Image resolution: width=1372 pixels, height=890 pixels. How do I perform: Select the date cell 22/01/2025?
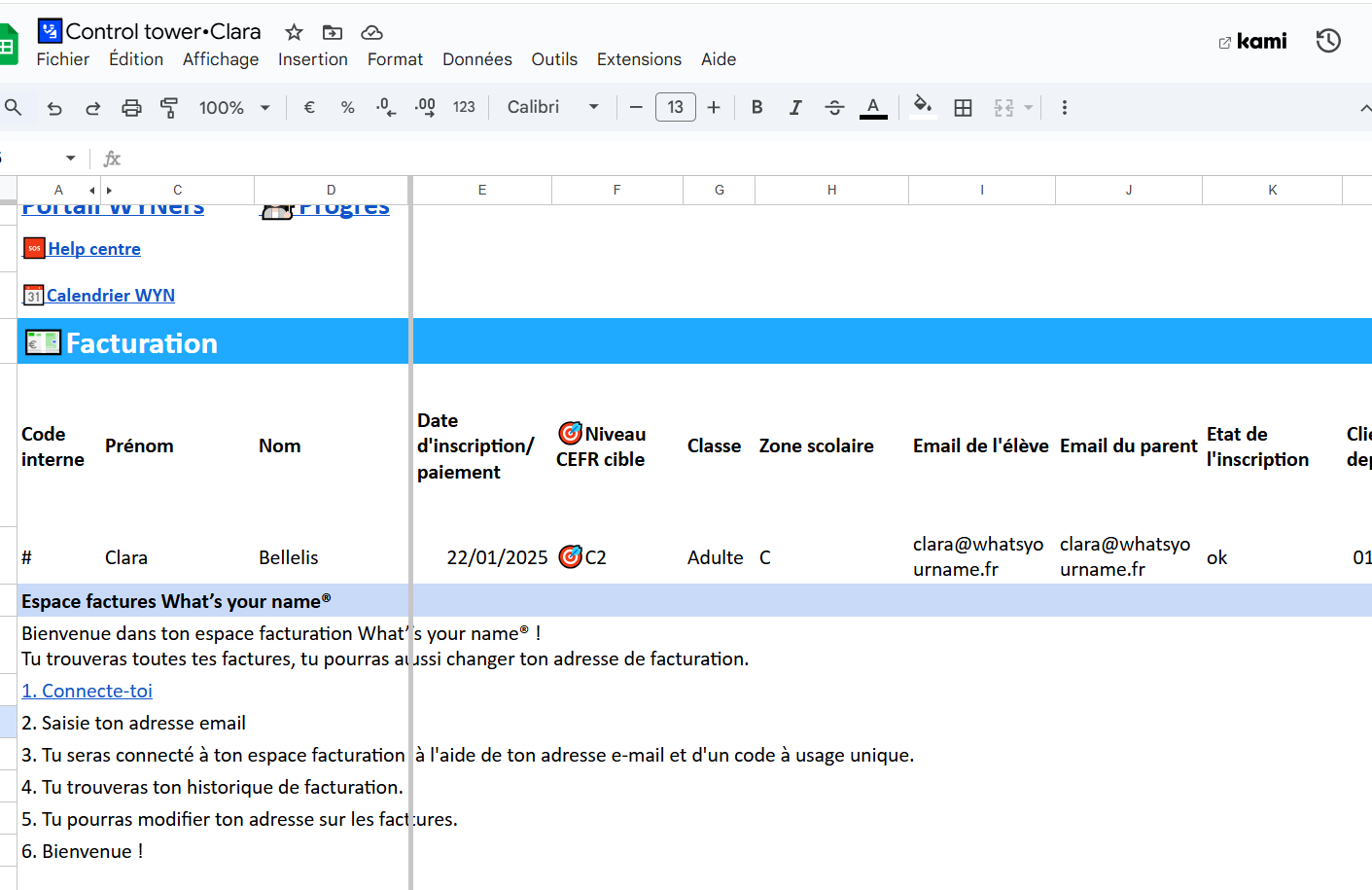tap(482, 557)
